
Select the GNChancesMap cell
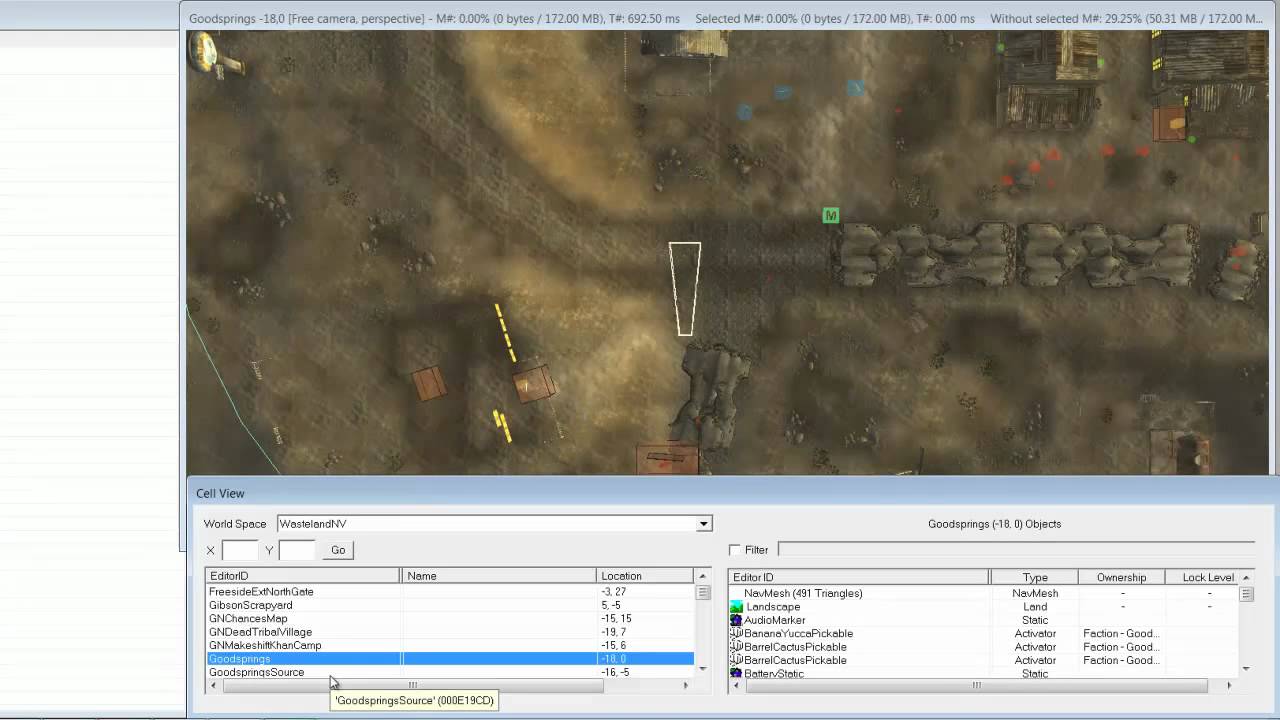point(248,619)
